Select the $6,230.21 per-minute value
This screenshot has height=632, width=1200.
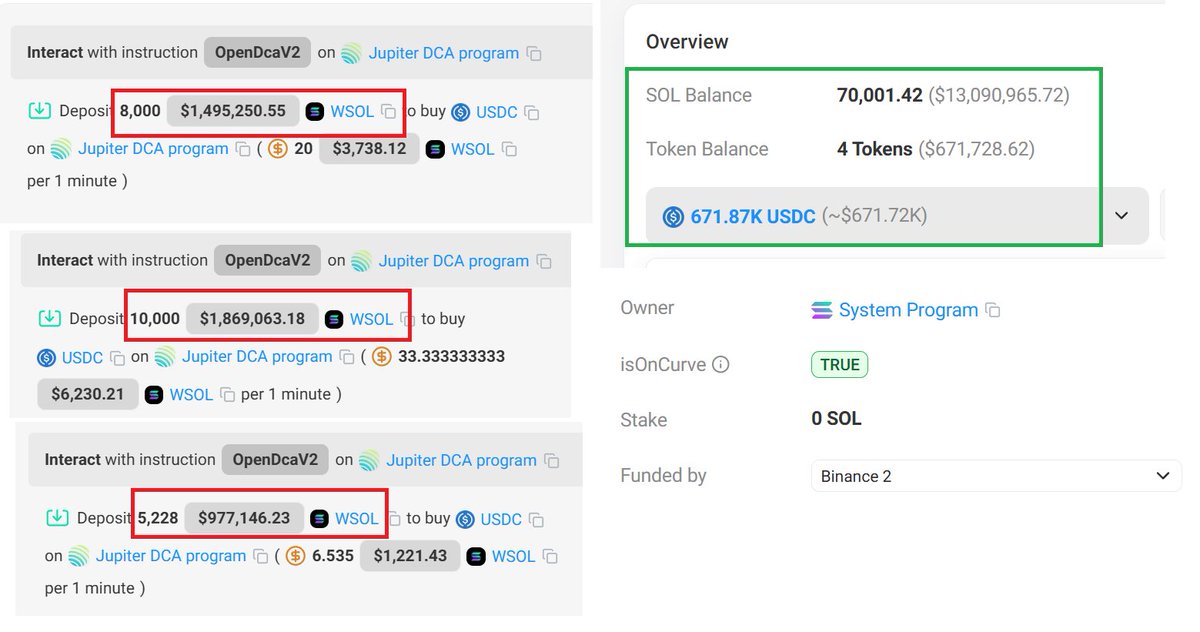pos(88,394)
